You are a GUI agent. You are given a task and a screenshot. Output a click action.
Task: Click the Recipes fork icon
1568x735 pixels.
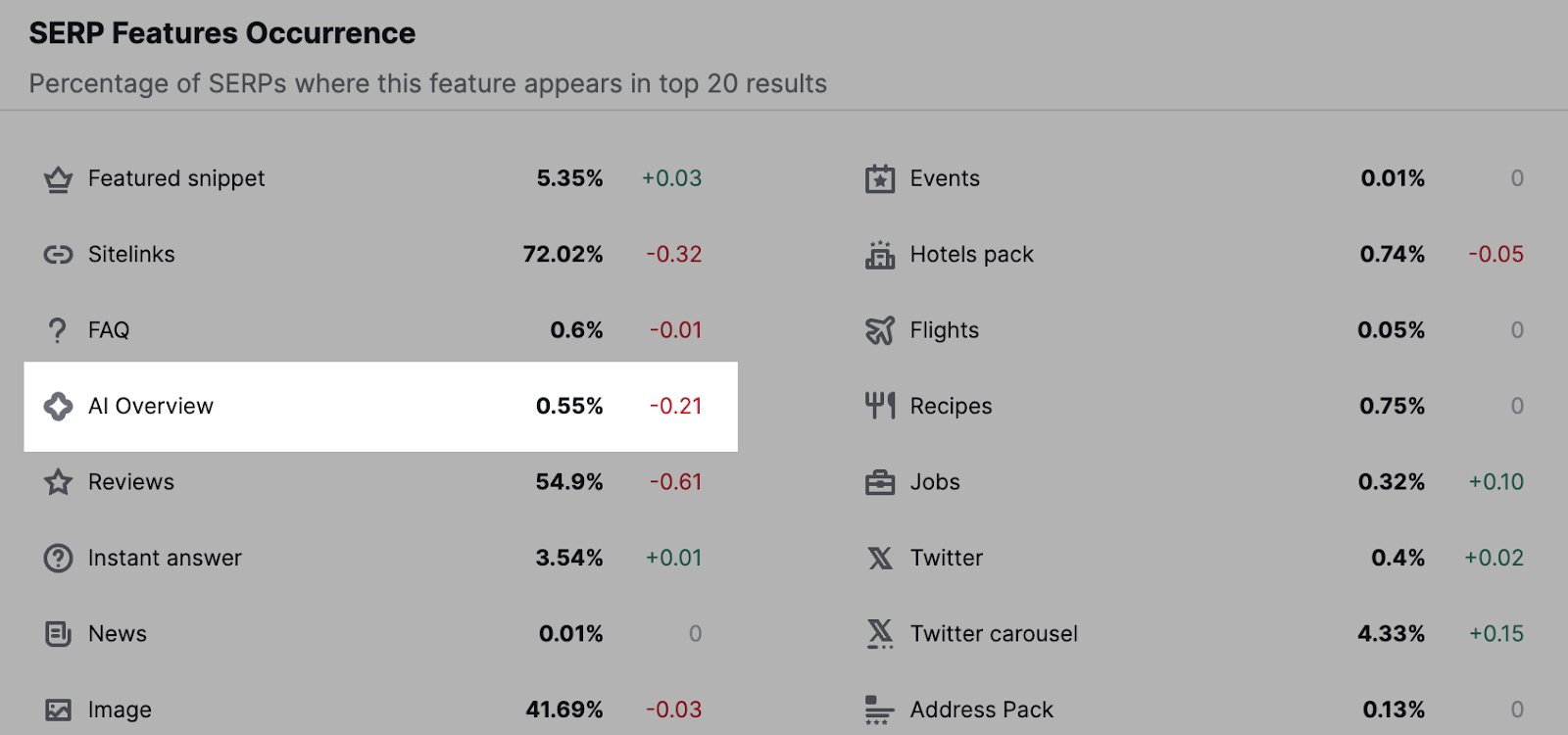[x=880, y=406]
